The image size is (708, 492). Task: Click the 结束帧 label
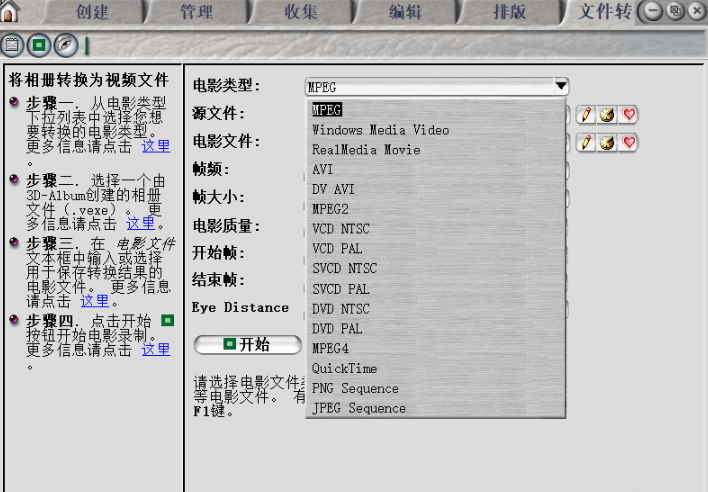click(x=219, y=280)
